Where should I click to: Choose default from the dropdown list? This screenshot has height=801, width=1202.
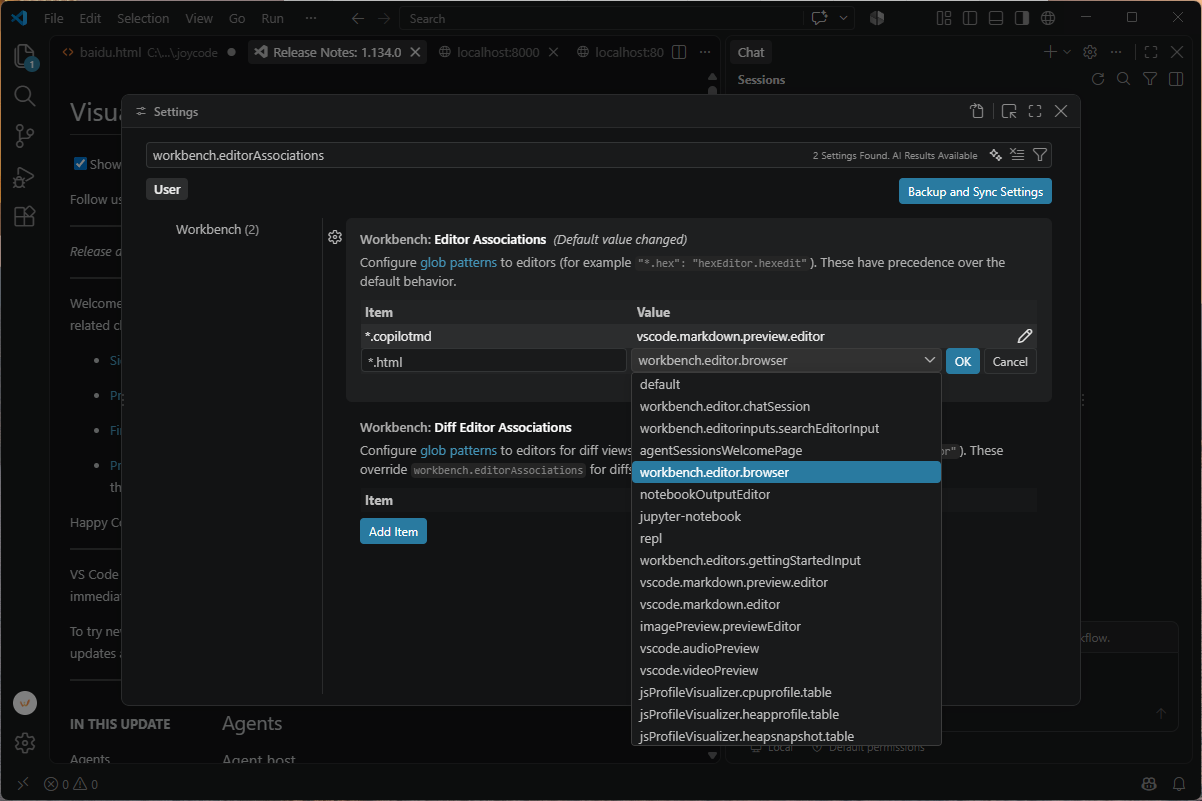tap(786, 384)
